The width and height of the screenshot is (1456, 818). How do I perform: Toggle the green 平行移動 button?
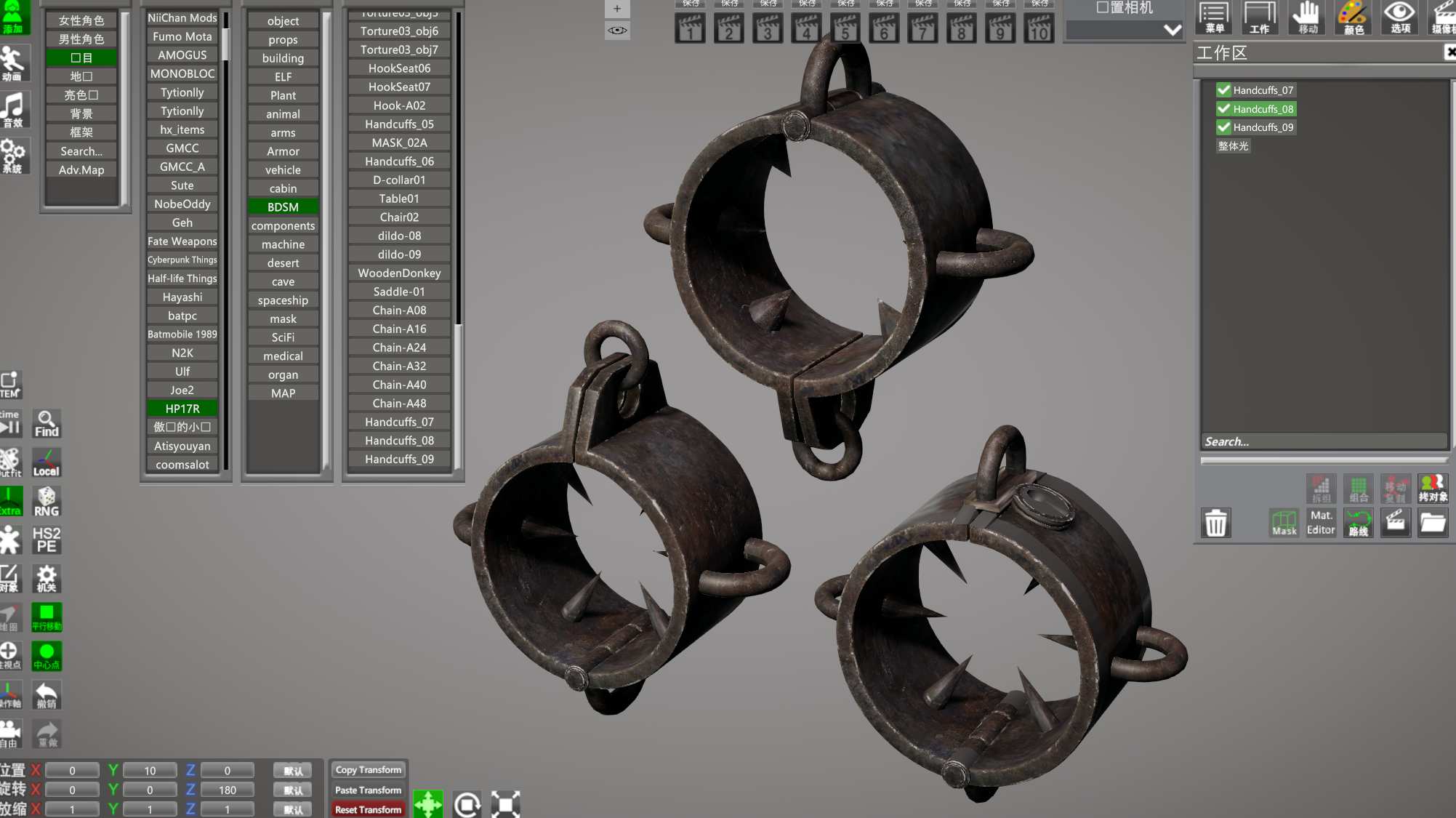pyautogui.click(x=47, y=617)
